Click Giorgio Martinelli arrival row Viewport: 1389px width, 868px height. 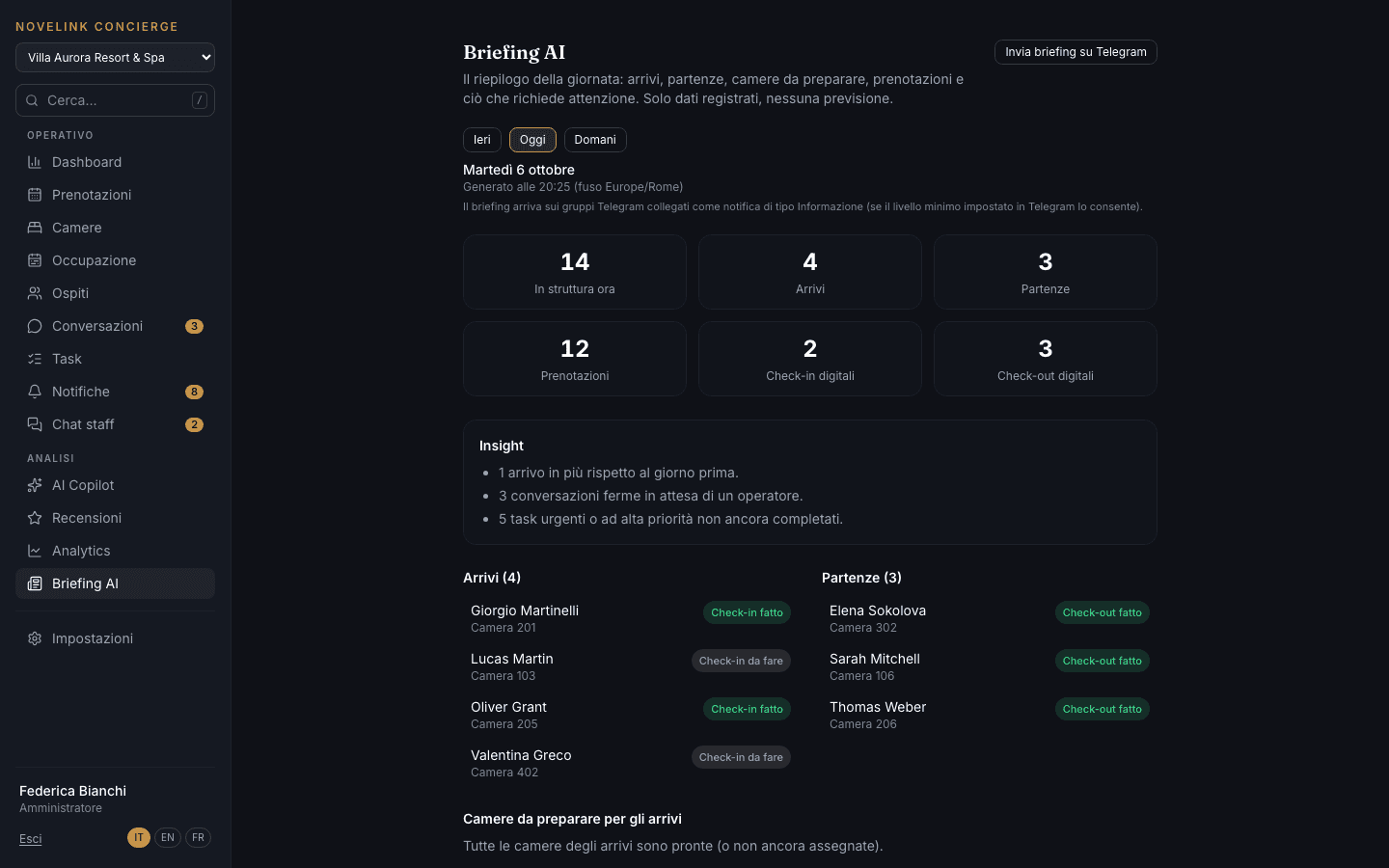point(631,618)
